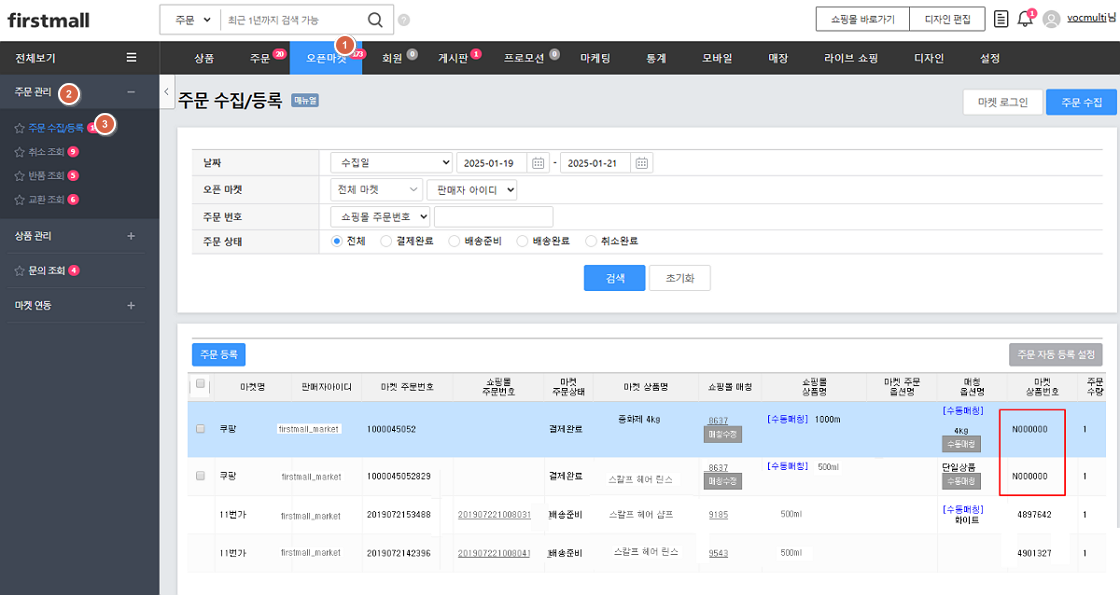Open the 설정 top menu
1120x595 pixels.
coord(990,58)
